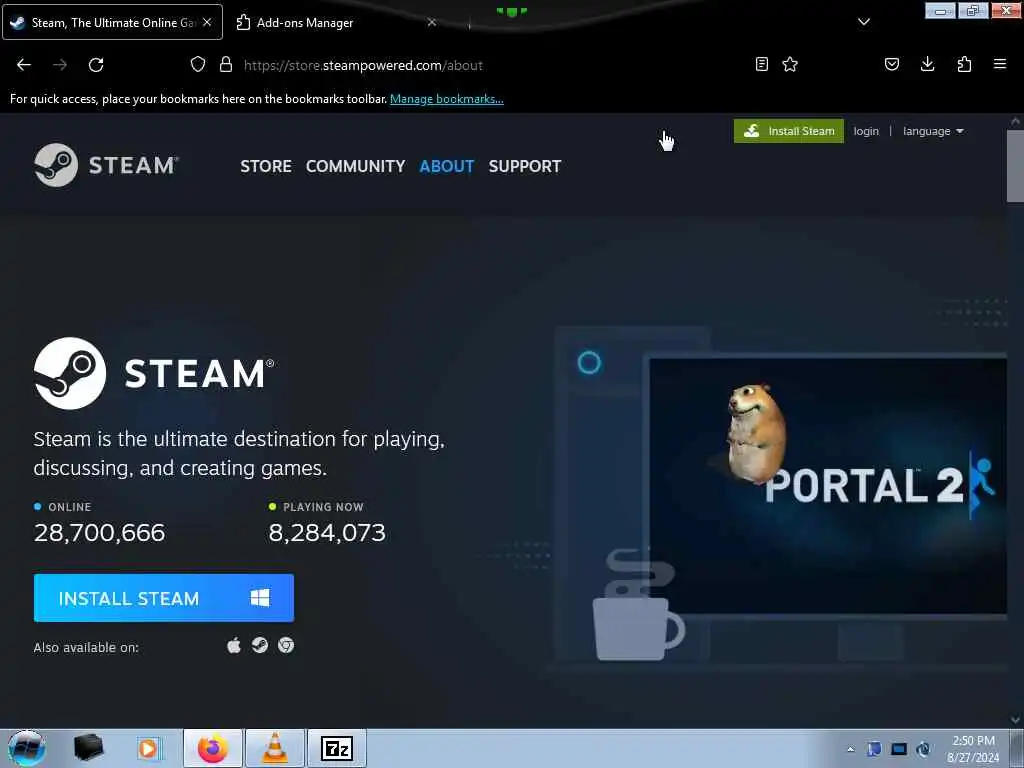Open the tracking protection shield icon
Screen dimensions: 1024x768
[198, 64]
